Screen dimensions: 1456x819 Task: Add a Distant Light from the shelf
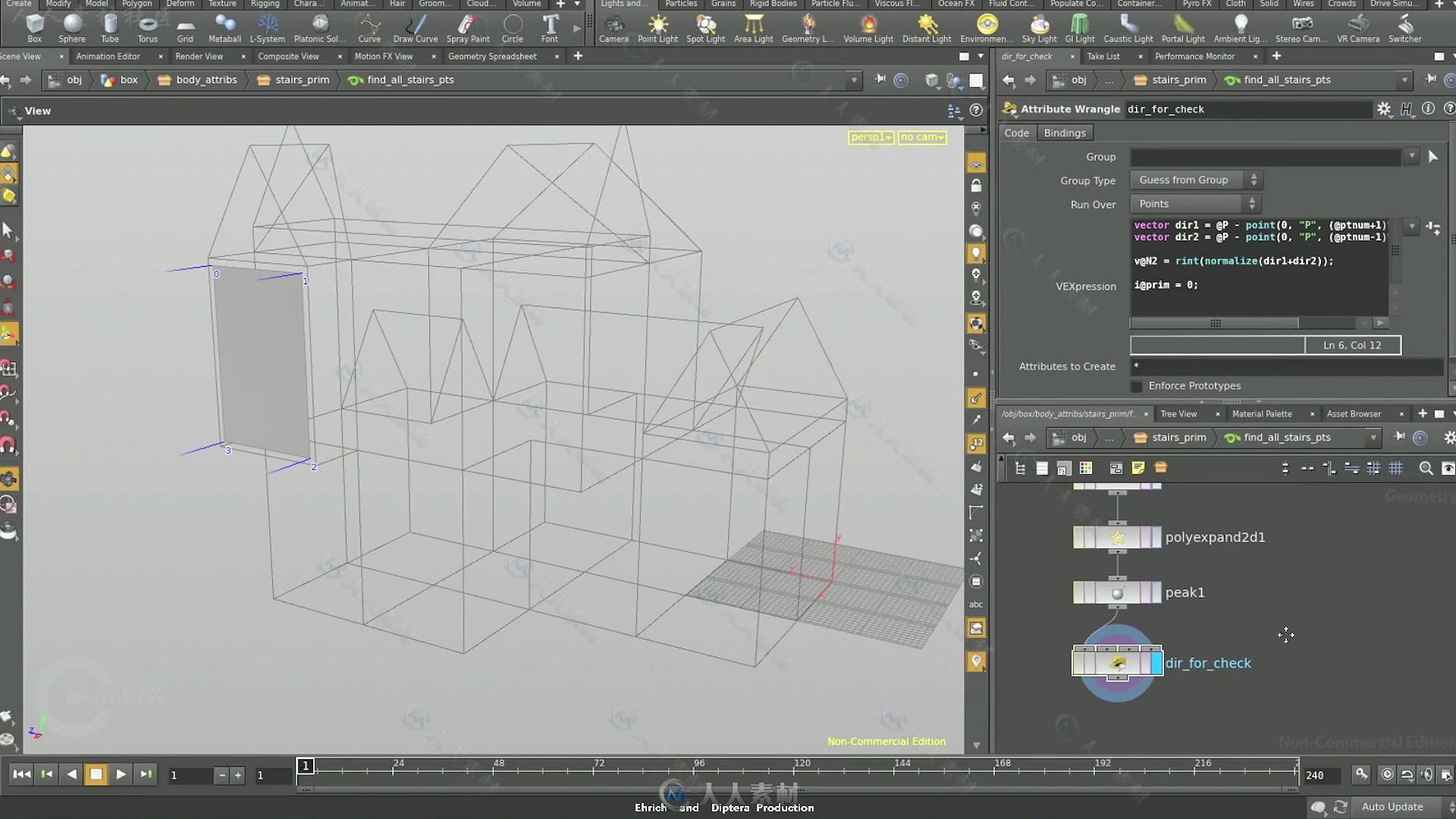pos(927,28)
